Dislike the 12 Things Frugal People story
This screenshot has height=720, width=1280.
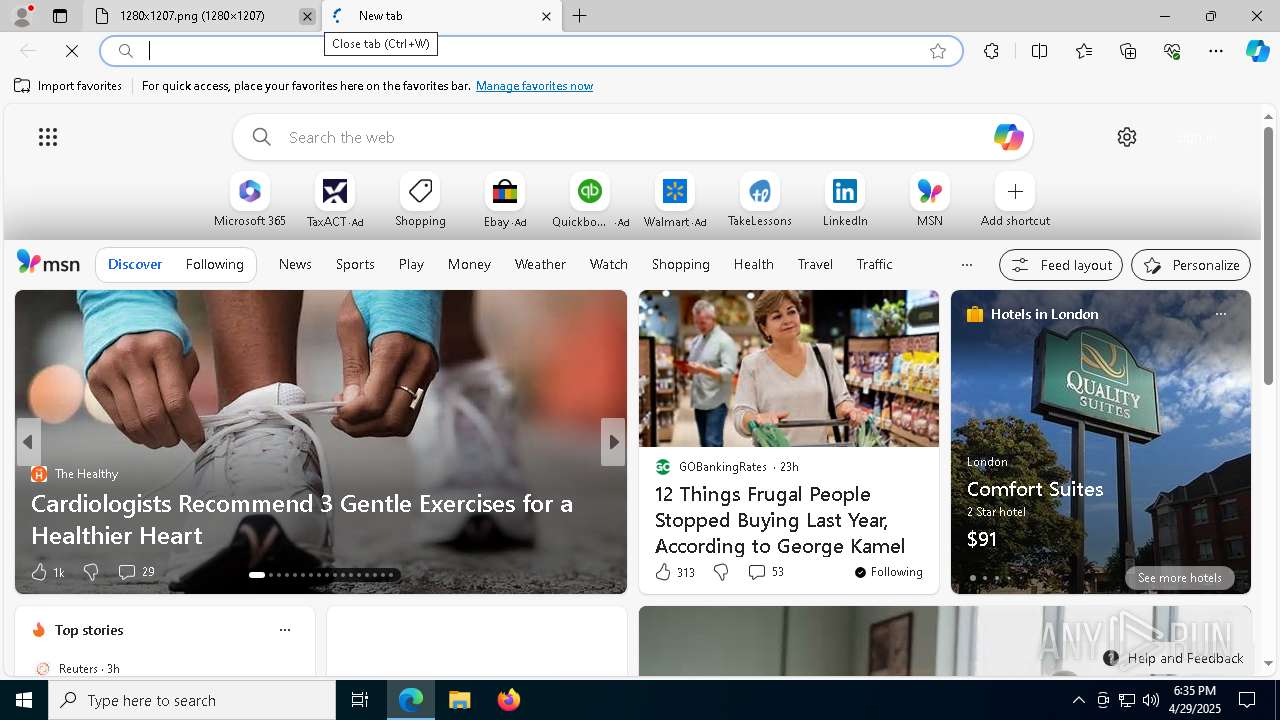pos(721,572)
